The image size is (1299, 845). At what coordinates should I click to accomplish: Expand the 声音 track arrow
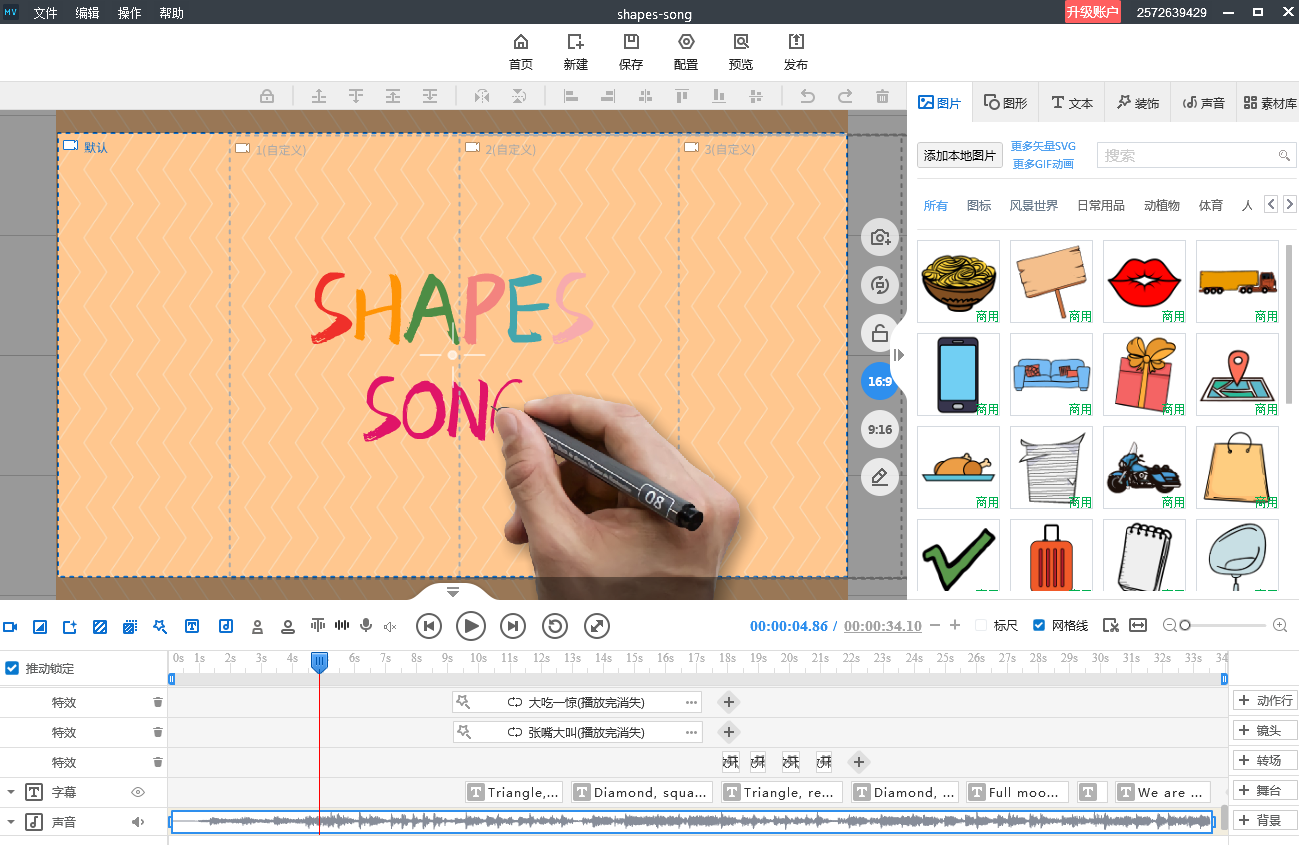coord(11,822)
